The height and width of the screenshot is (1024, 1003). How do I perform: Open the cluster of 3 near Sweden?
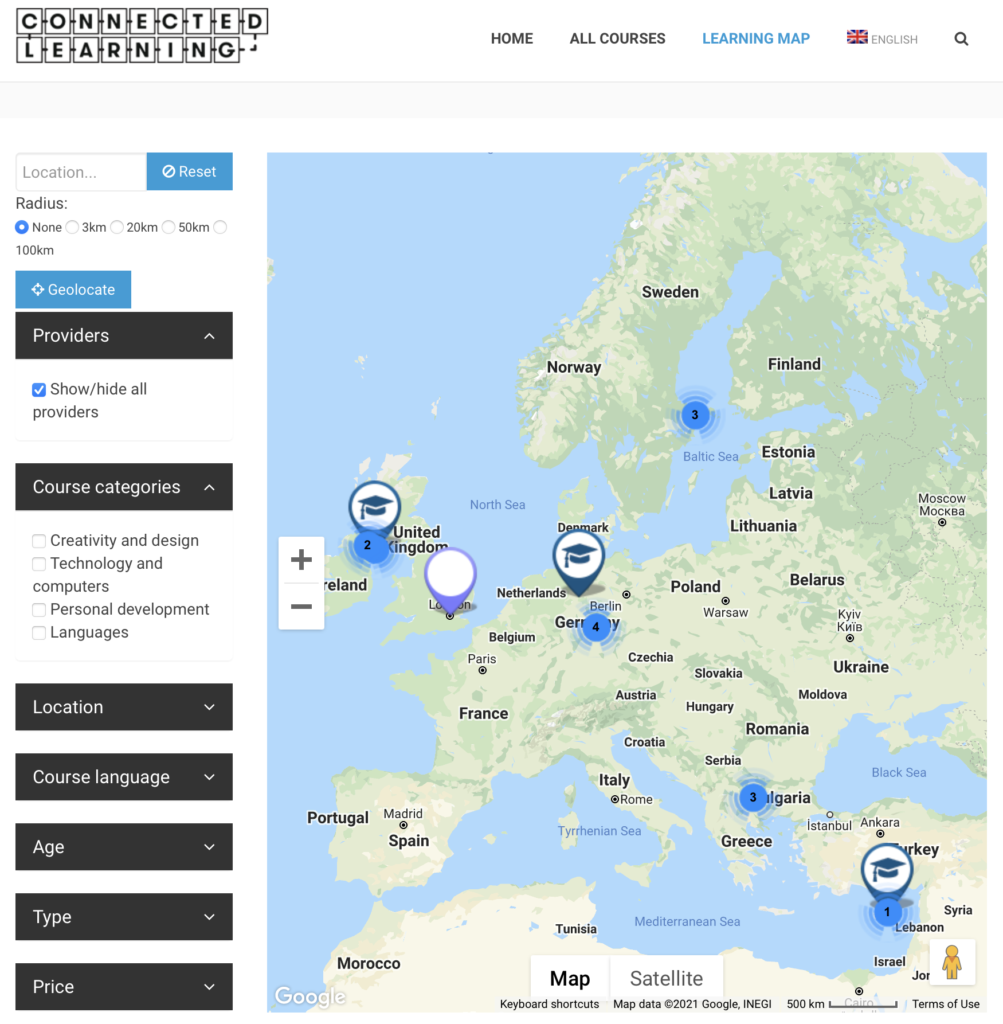695,415
